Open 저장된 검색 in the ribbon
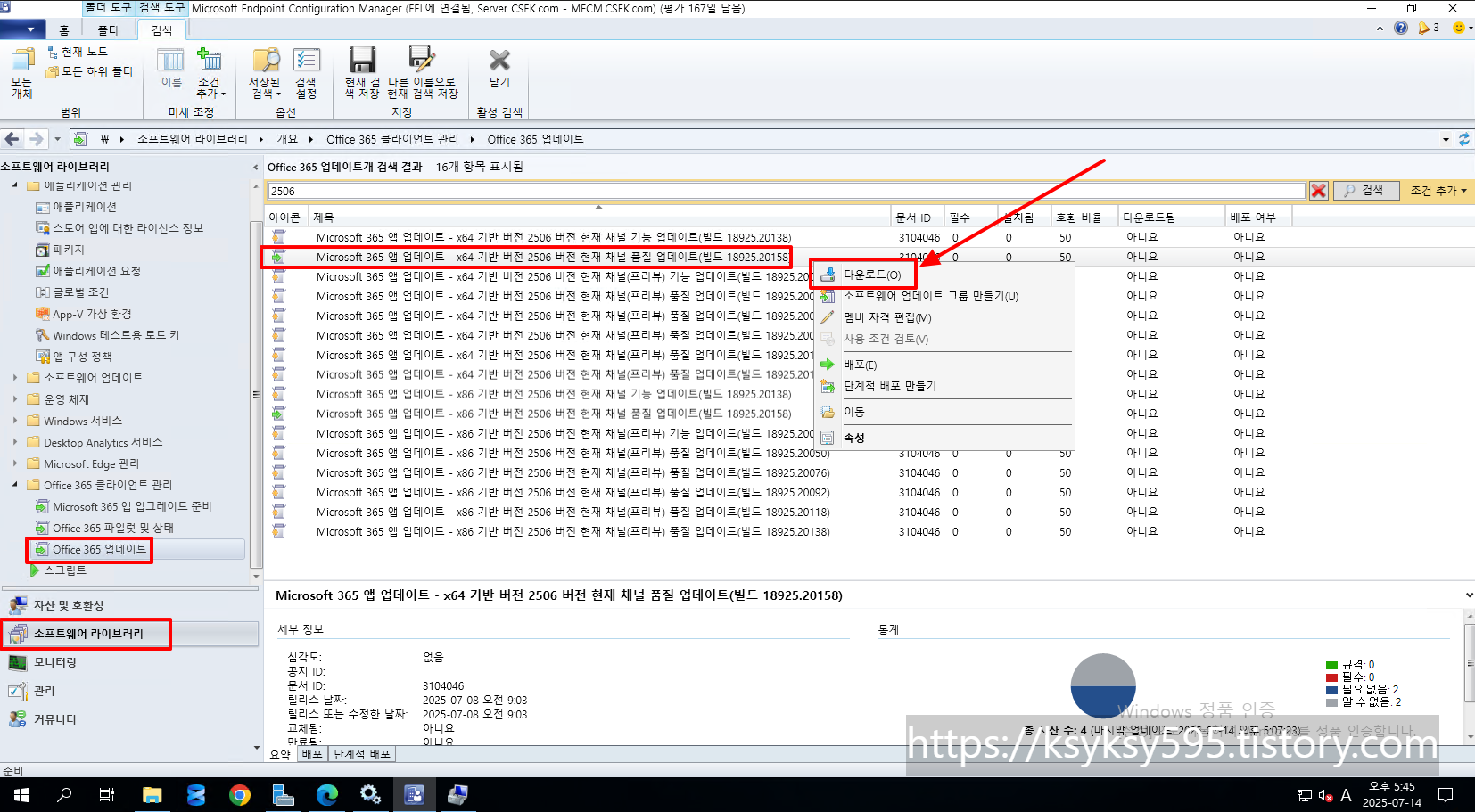The width and height of the screenshot is (1475, 812). click(x=265, y=73)
